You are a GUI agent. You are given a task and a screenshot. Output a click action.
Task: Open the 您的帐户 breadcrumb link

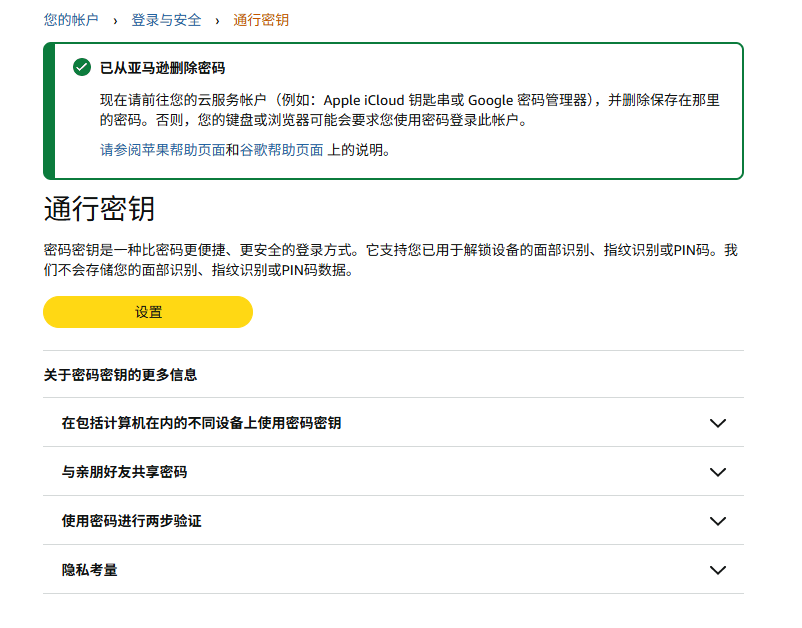[x=71, y=20]
